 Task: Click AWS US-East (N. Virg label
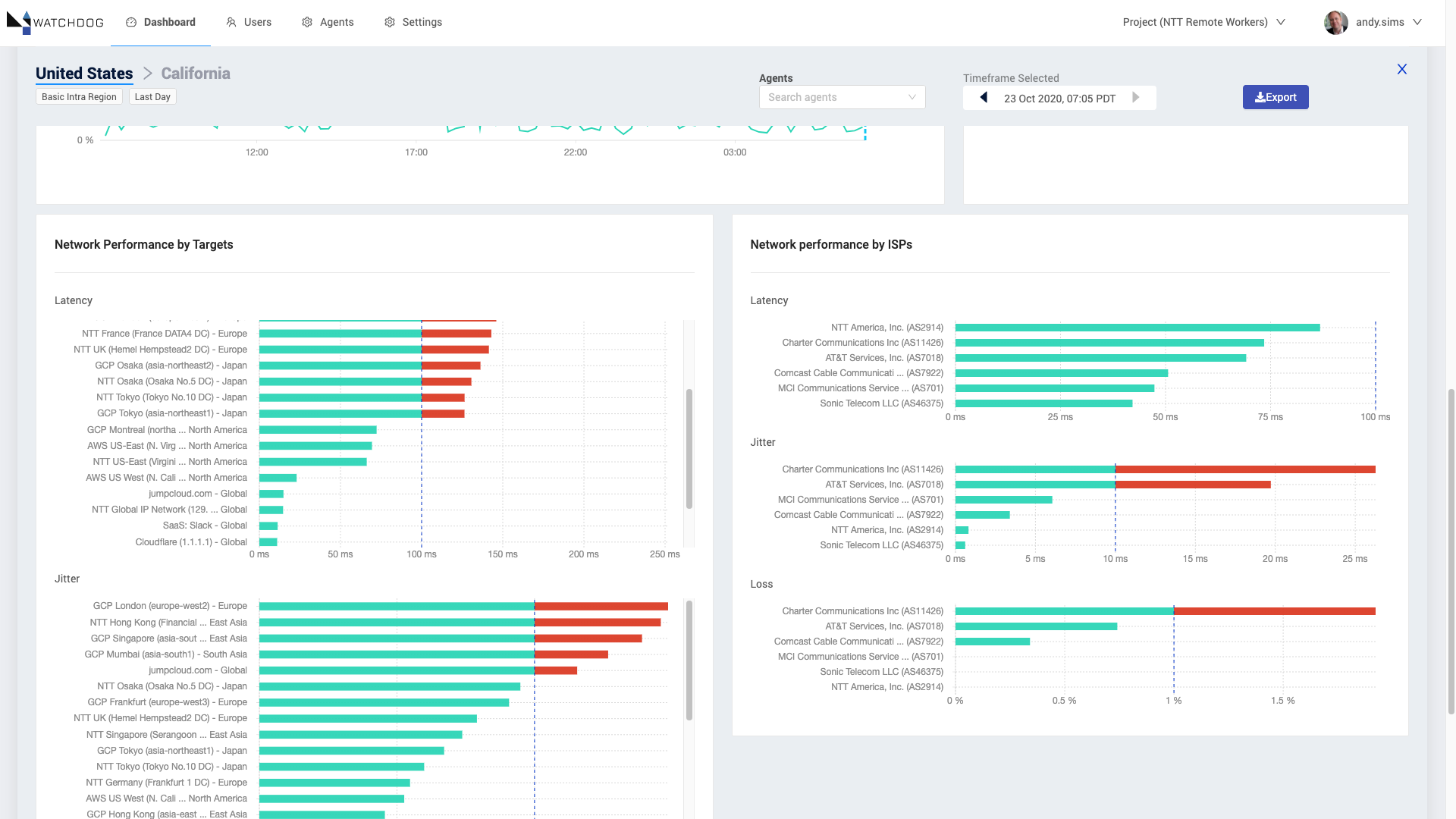pyautogui.click(x=167, y=446)
